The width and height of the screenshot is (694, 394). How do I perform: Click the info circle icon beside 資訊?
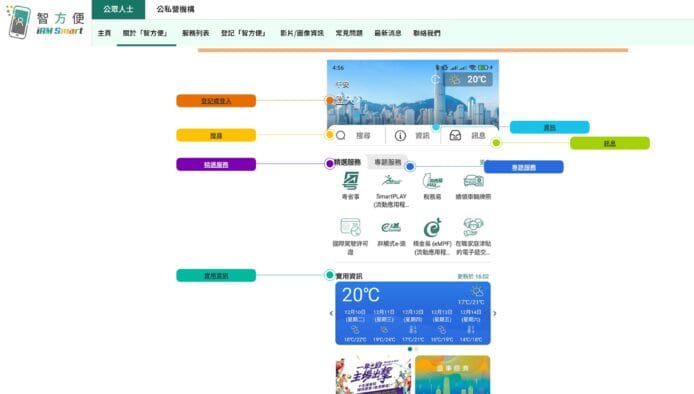click(400, 135)
